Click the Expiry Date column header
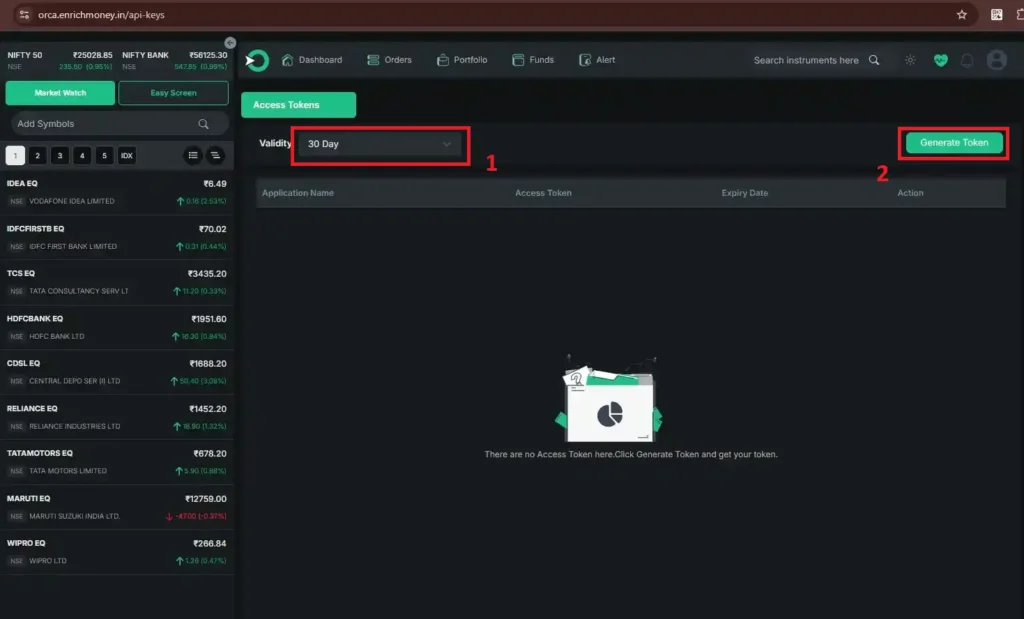The image size is (1024, 619). (744, 193)
